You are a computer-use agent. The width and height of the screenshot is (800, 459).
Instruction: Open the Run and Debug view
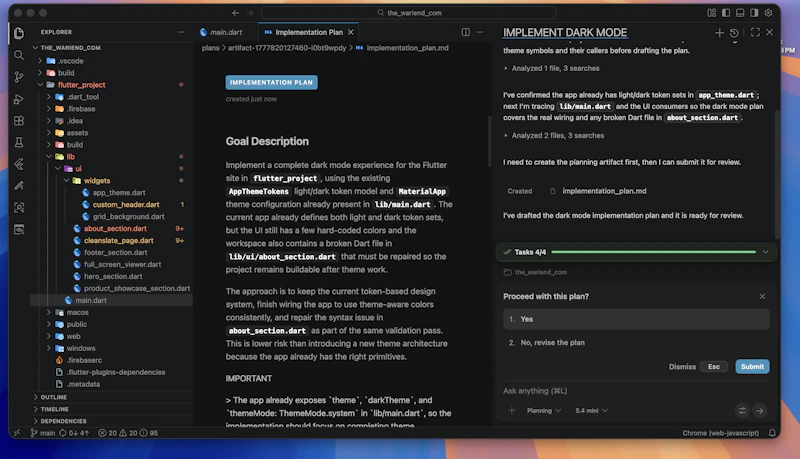tap(19, 99)
